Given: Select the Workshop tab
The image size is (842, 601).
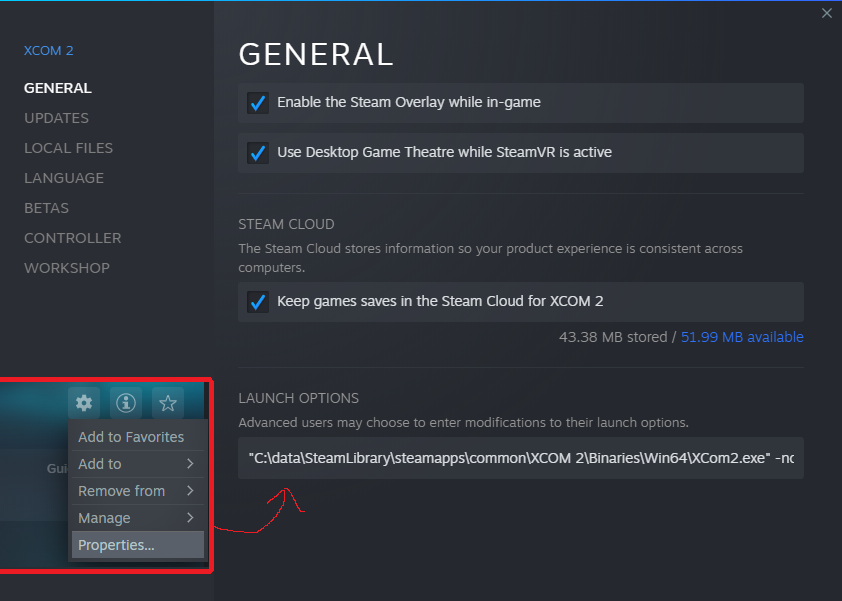Looking at the screenshot, I should tap(67, 268).
